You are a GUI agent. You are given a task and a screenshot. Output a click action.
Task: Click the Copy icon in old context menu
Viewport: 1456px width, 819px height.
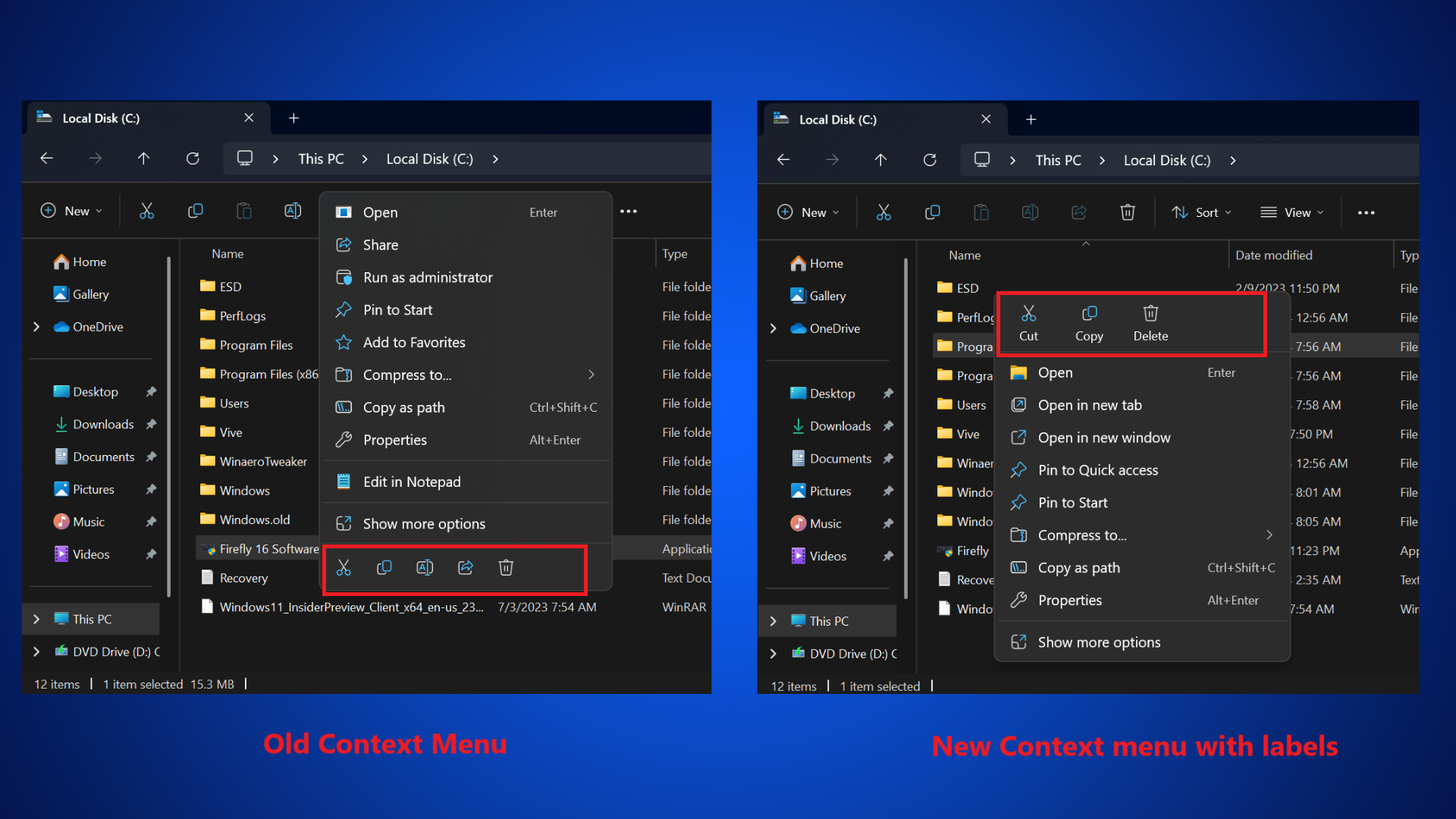pyautogui.click(x=385, y=567)
